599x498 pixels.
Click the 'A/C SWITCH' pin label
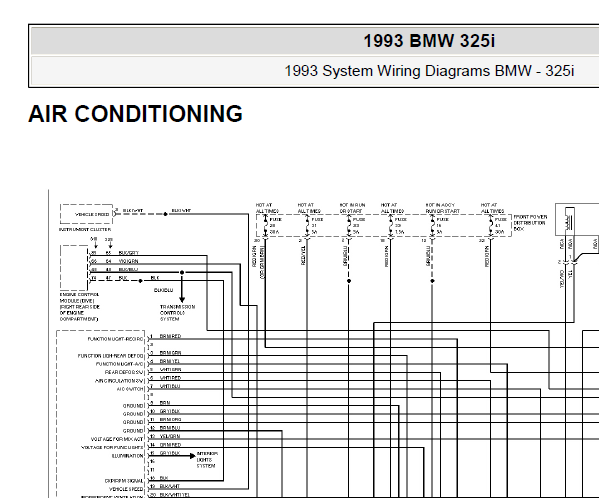click(x=130, y=389)
